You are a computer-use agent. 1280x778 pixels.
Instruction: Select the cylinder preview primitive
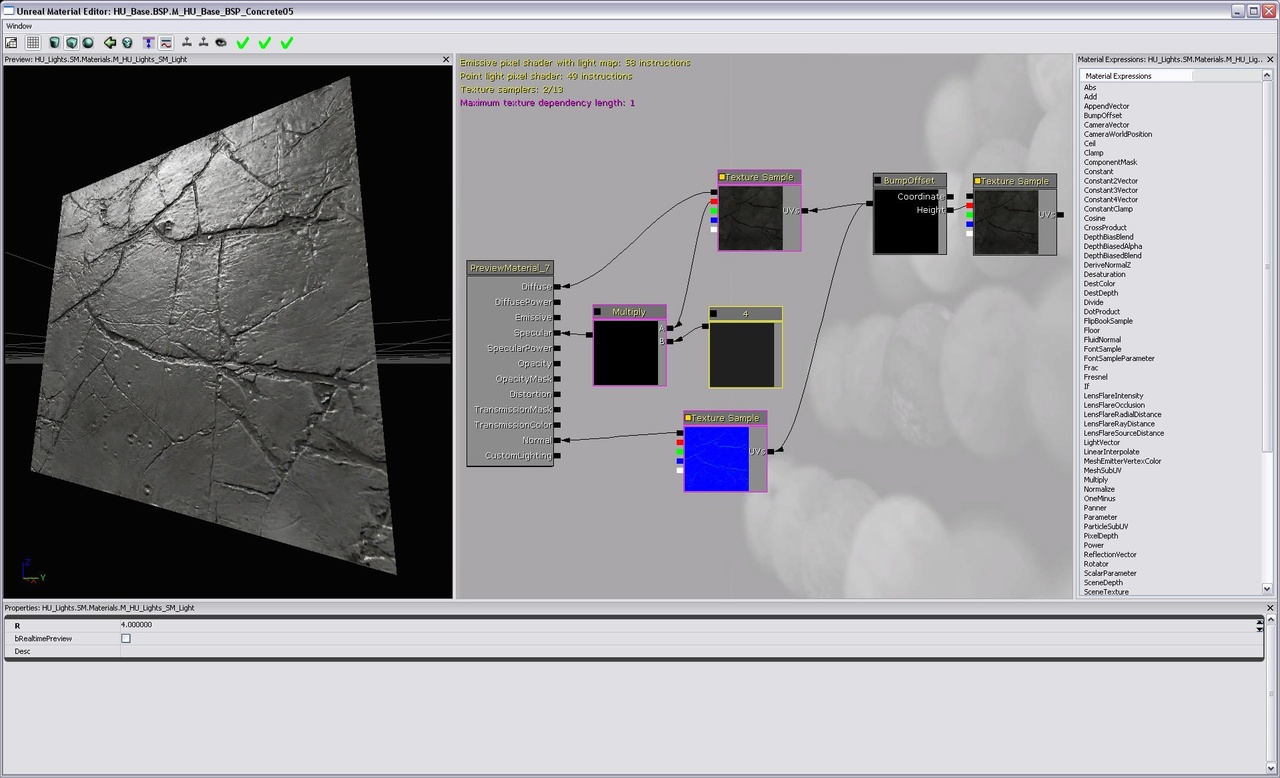coord(54,42)
